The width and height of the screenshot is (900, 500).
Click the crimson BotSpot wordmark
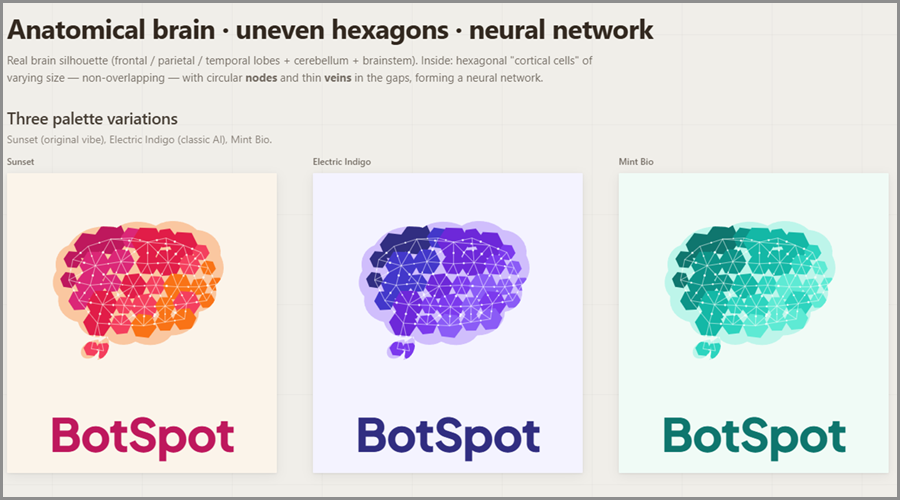tap(142, 436)
